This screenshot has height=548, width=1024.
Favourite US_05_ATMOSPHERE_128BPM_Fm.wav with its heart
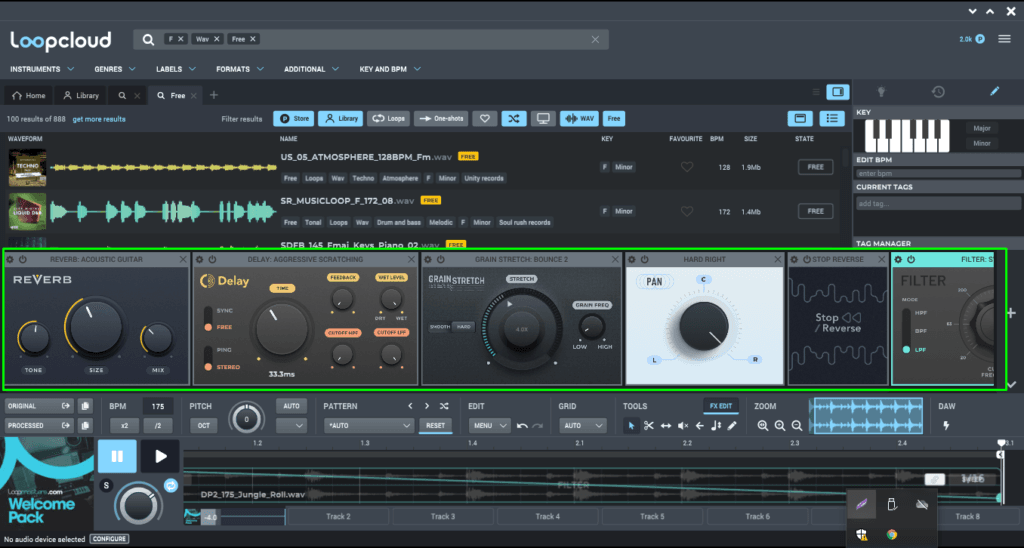686,167
